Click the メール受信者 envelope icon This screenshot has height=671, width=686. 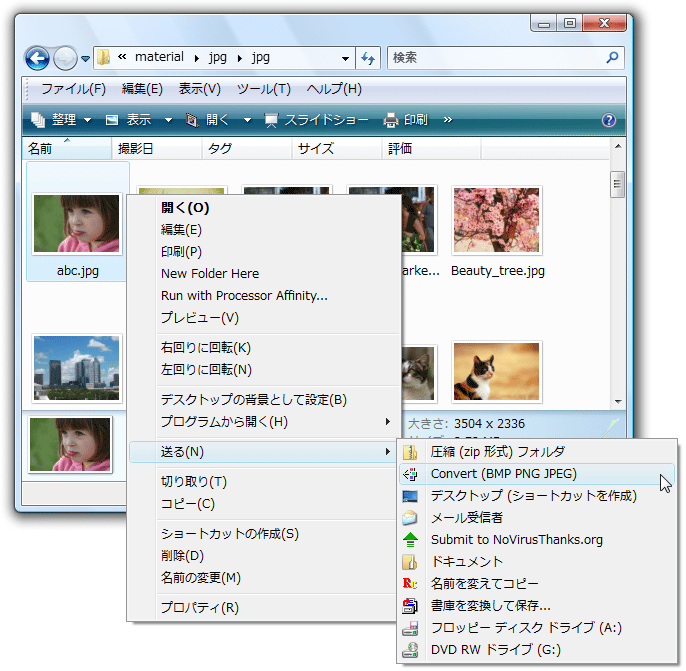tap(410, 518)
